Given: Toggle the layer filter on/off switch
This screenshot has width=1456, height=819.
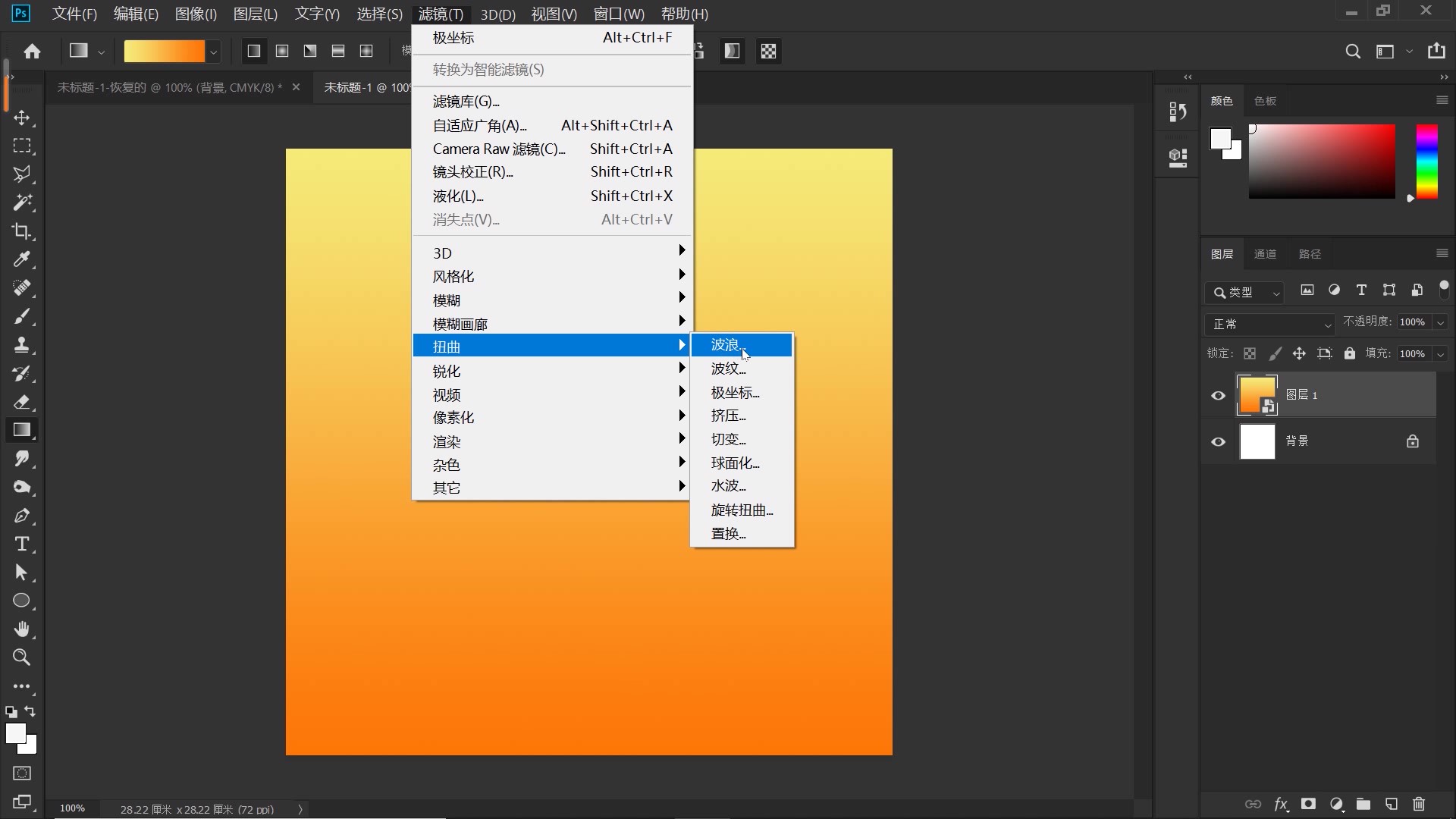Looking at the screenshot, I should pos(1444,289).
